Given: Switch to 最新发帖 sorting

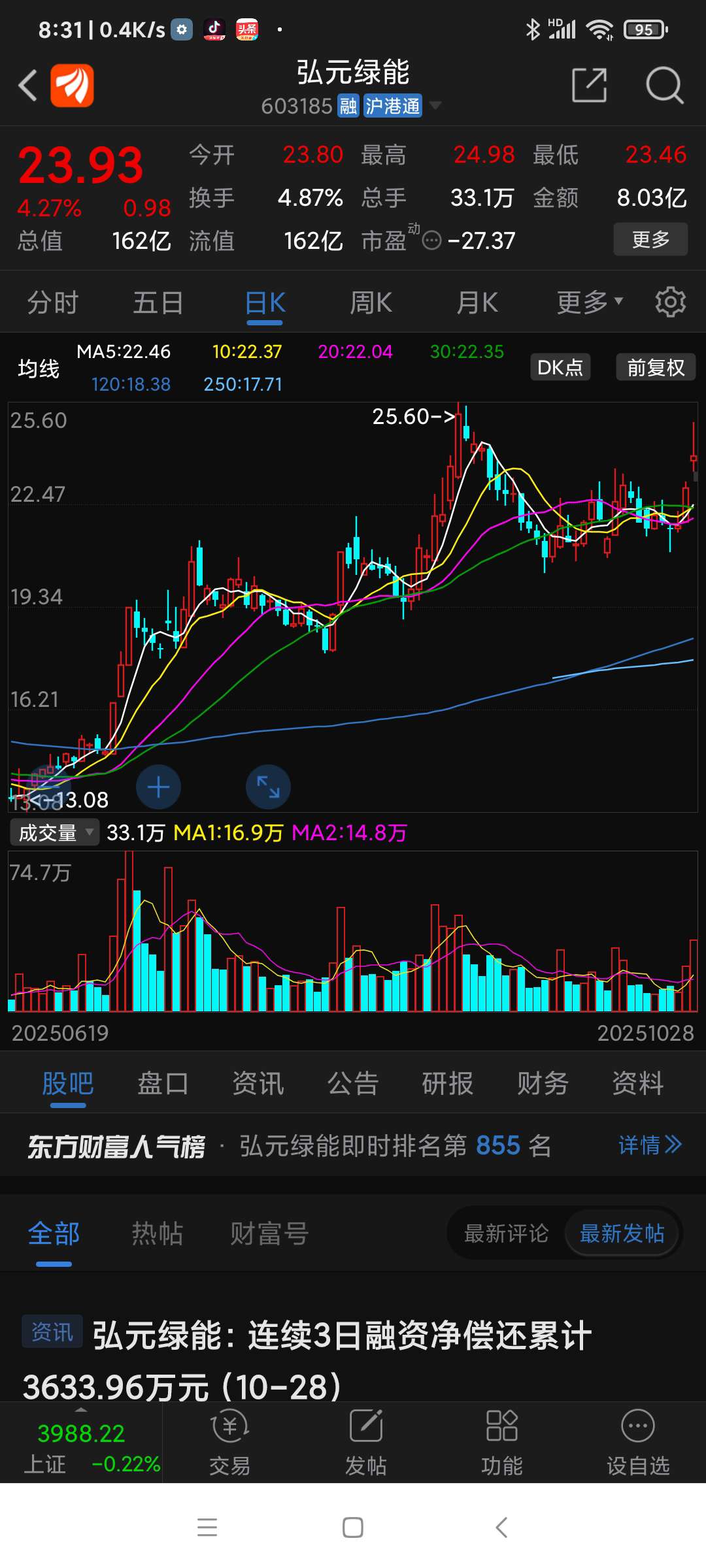Looking at the screenshot, I should click(x=622, y=1233).
